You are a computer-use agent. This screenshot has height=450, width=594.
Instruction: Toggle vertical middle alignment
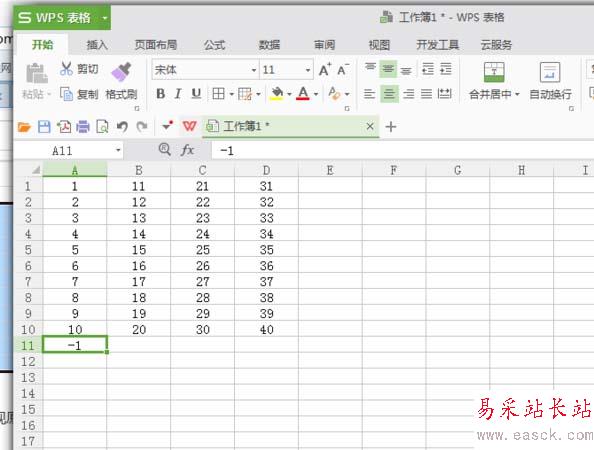pos(388,69)
